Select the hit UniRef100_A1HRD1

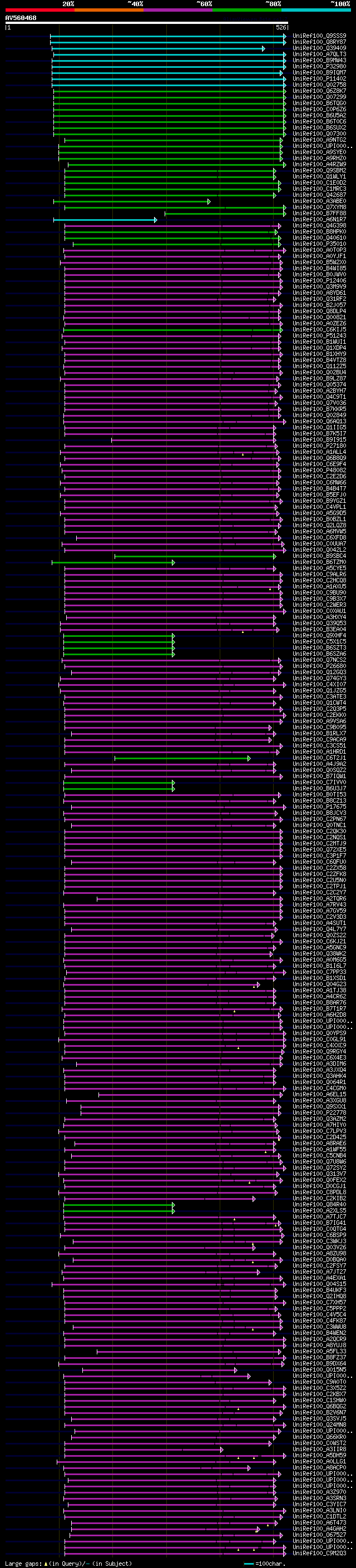pyautogui.click(x=319, y=752)
